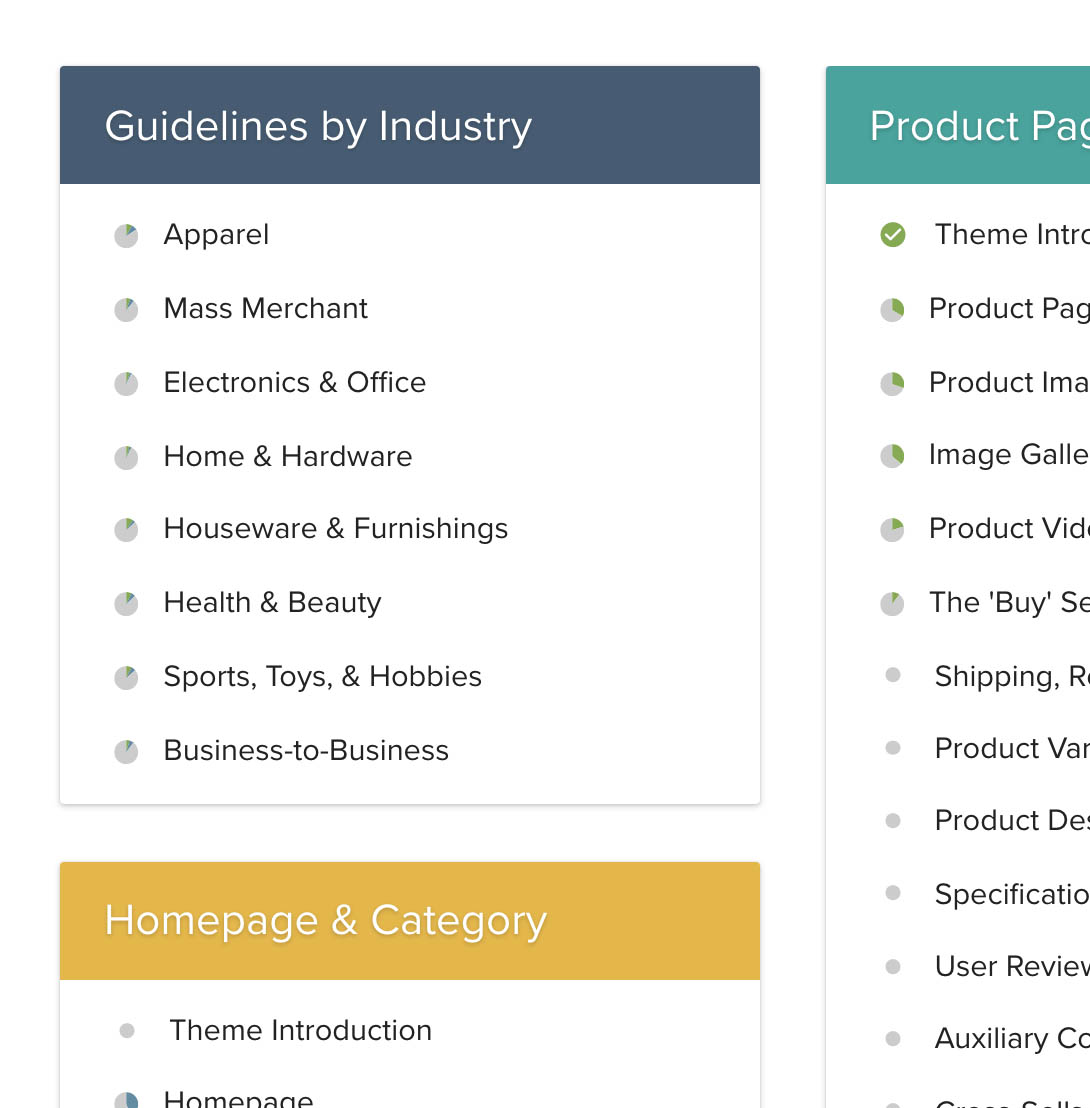The height and width of the screenshot is (1108, 1090).
Task: Open the Sports, Toys, & Hobbies link
Action: pos(322,677)
